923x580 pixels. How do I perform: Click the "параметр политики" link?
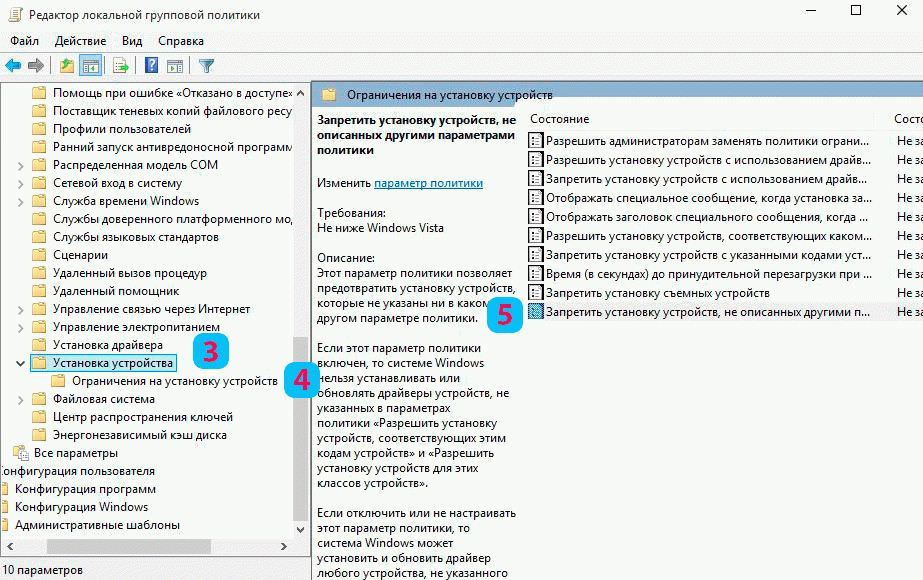(x=428, y=183)
